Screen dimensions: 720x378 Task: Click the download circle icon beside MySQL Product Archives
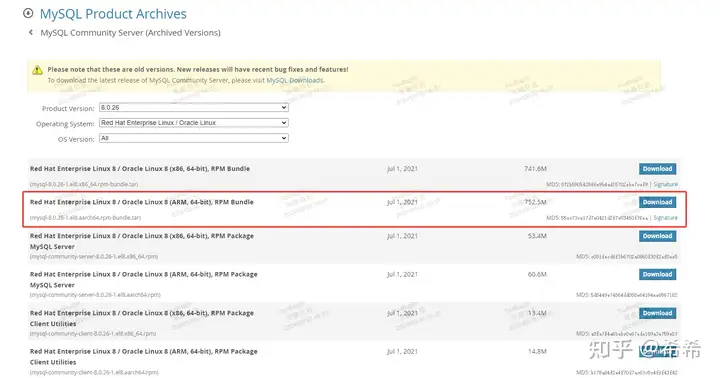pyautogui.click(x=28, y=13)
